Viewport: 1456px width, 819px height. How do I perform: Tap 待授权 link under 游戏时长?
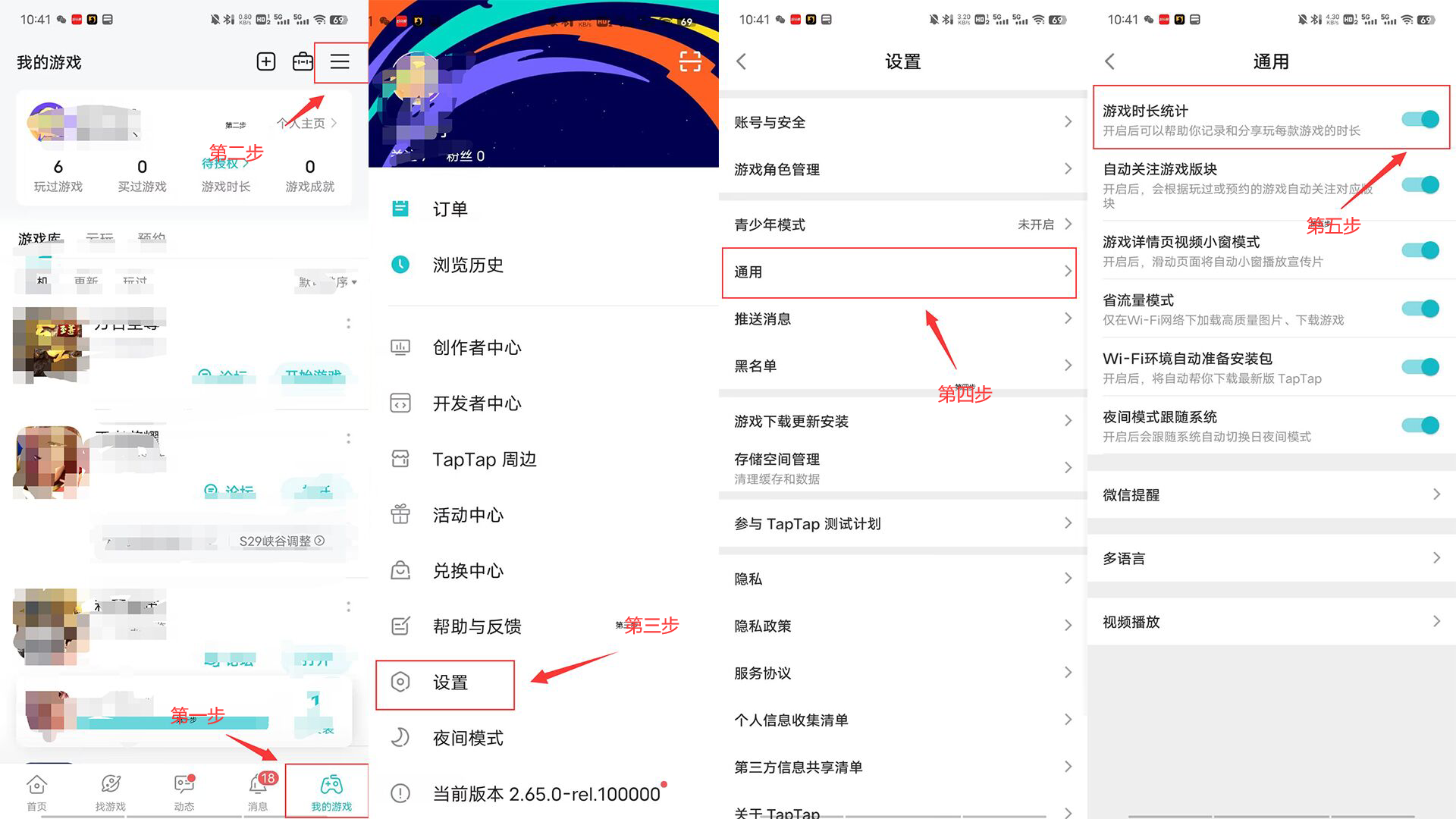[225, 163]
